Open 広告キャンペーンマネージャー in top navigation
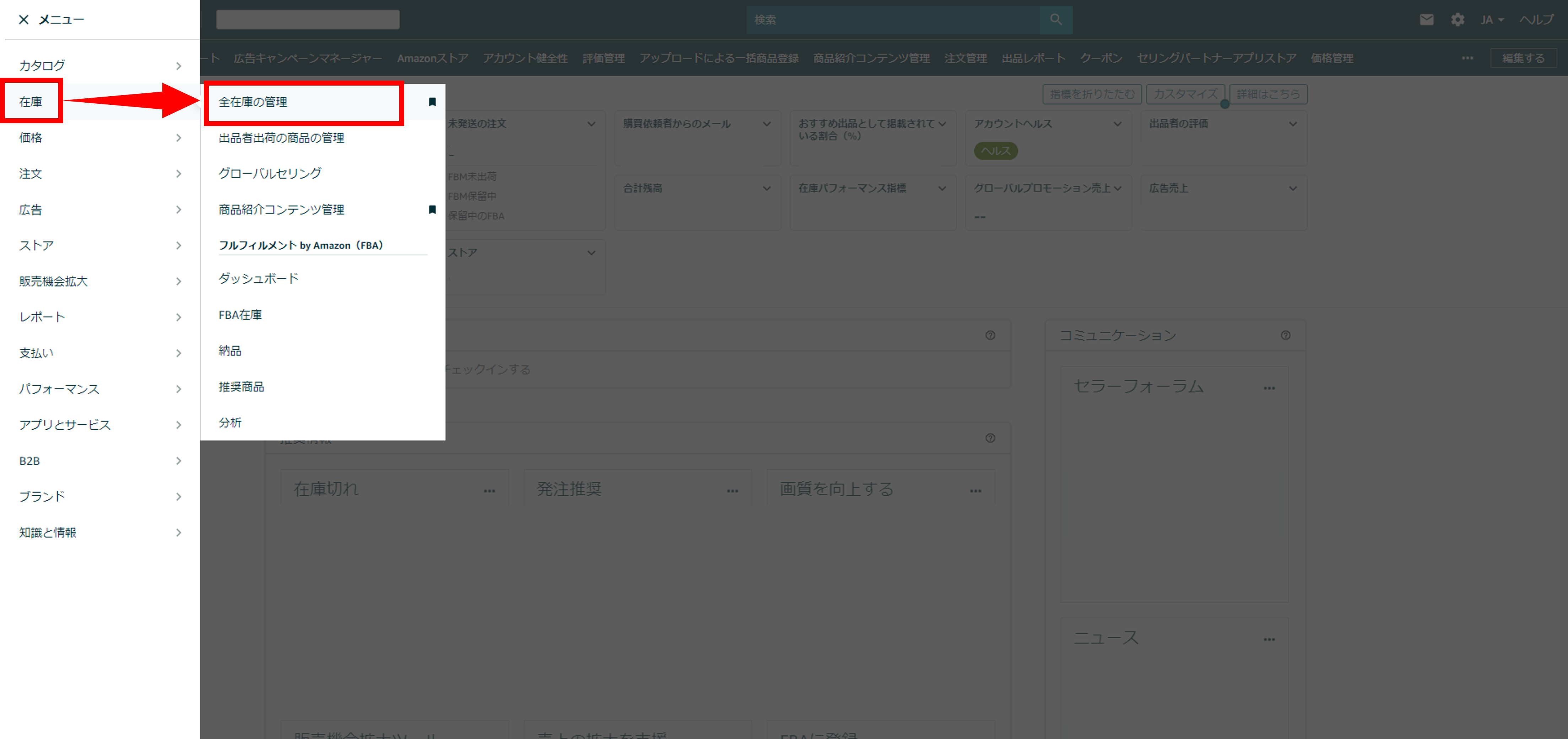Screen dimensions: 1568x739 pyautogui.click(x=308, y=58)
